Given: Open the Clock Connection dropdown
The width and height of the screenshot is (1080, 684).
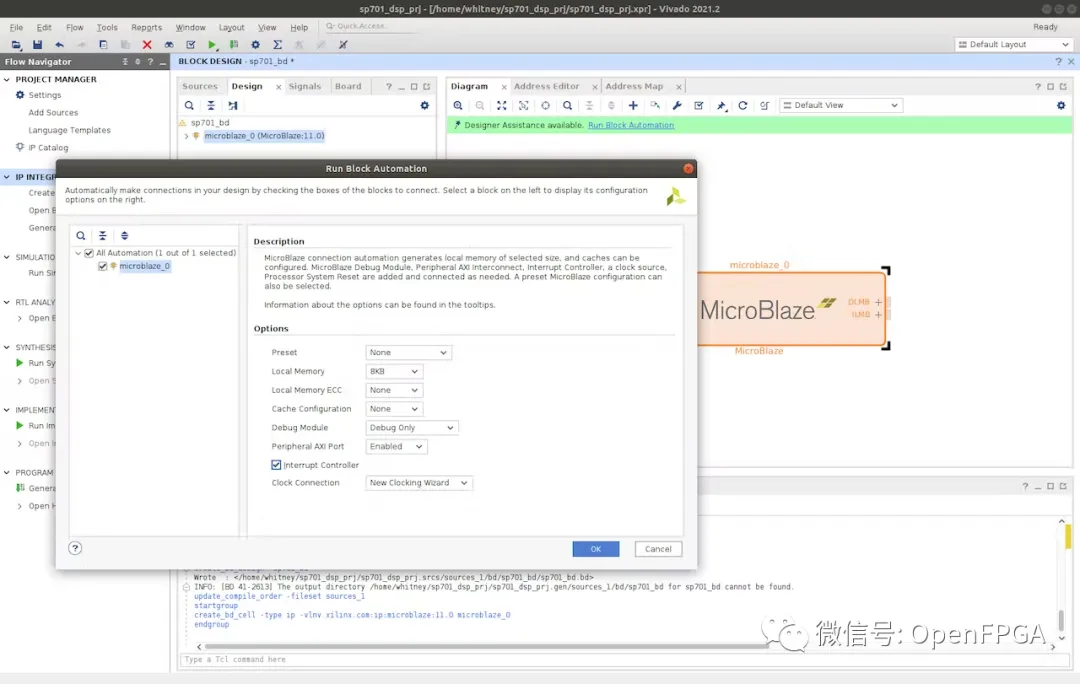Looking at the screenshot, I should pos(418,483).
